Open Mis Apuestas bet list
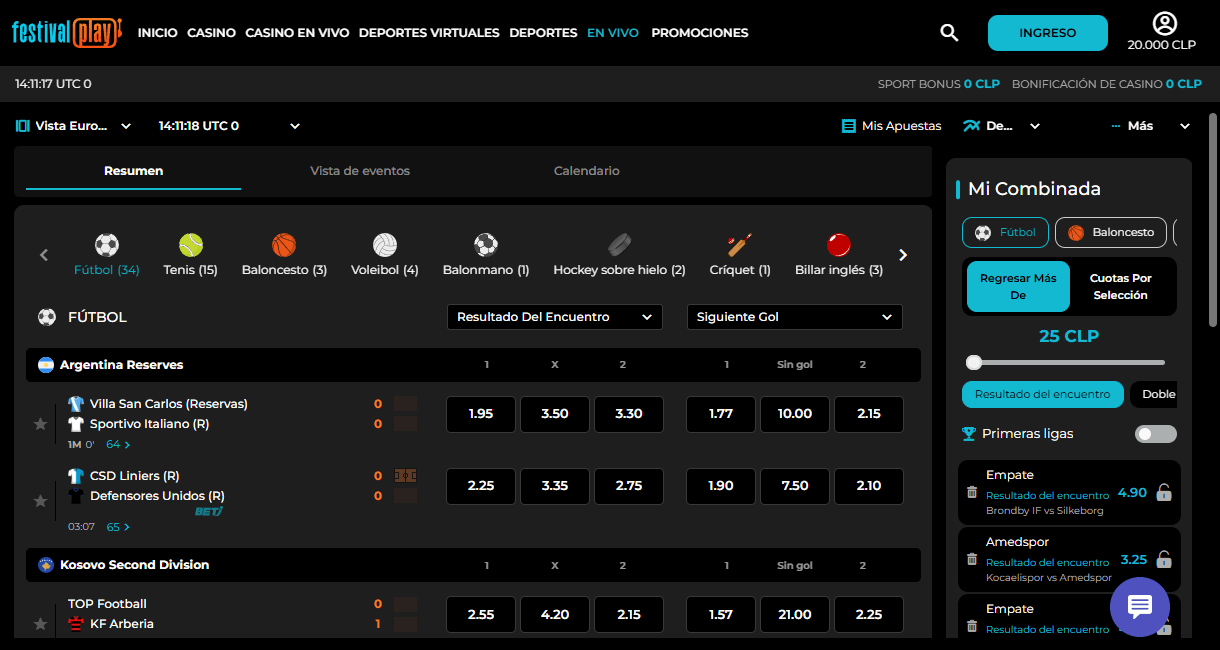 892,126
